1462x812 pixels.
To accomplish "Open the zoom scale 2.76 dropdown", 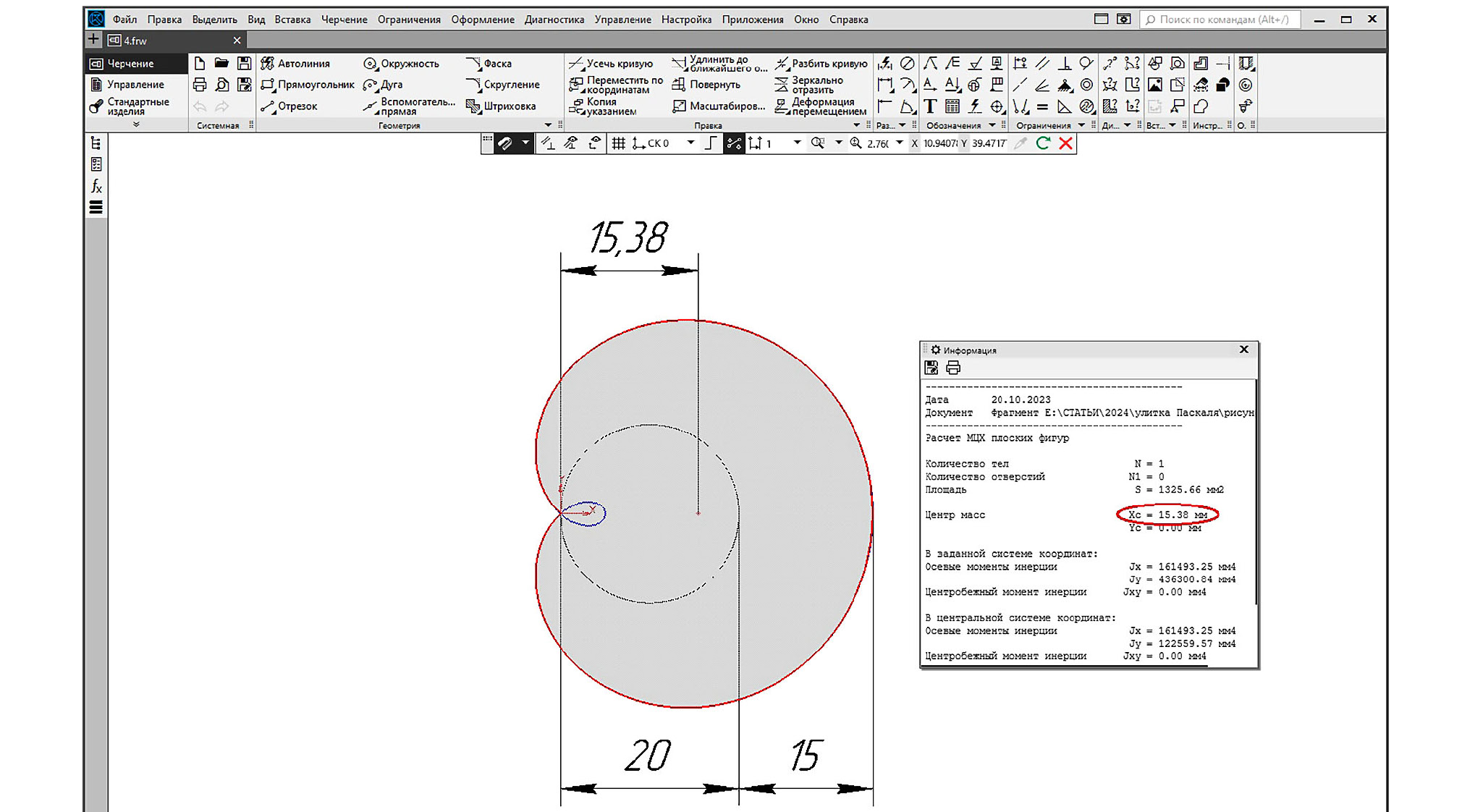I will pos(900,143).
